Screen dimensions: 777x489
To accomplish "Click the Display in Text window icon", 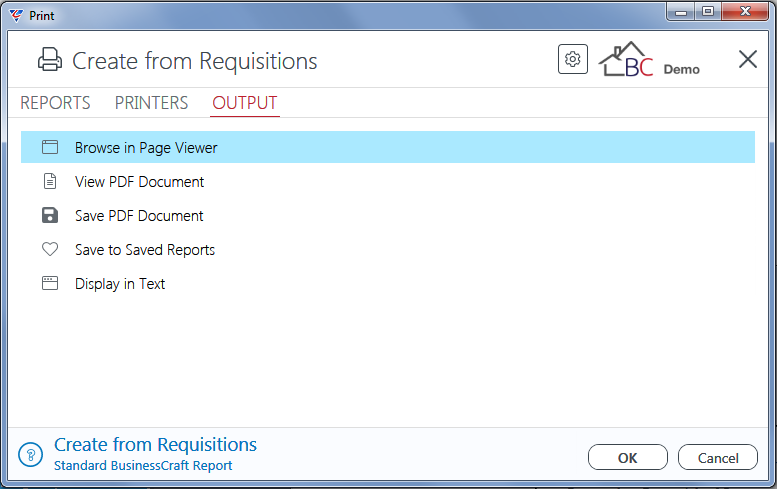I will coord(50,283).
